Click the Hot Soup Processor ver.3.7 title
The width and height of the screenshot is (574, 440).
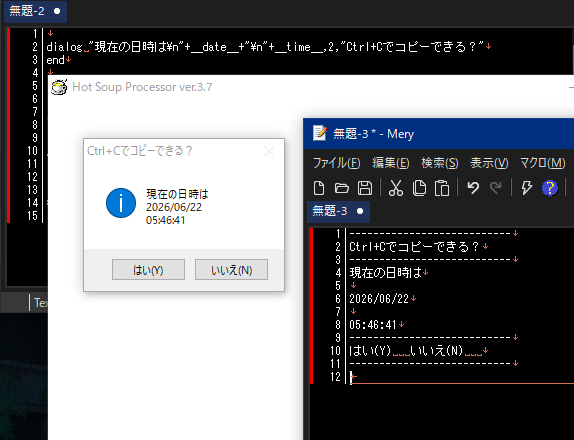tap(142, 87)
